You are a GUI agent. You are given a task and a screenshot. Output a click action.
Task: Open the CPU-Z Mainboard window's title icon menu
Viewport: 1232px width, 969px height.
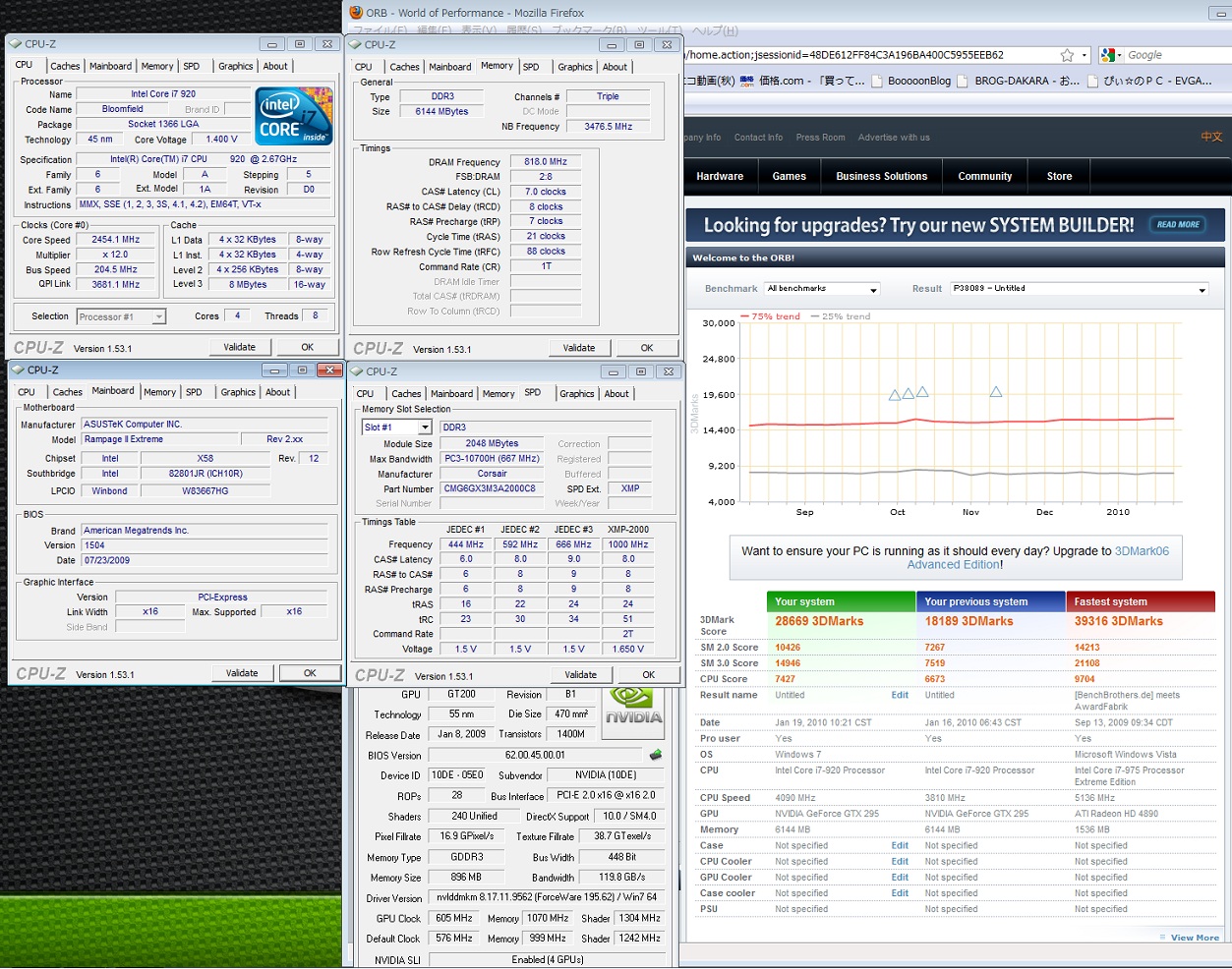19,370
